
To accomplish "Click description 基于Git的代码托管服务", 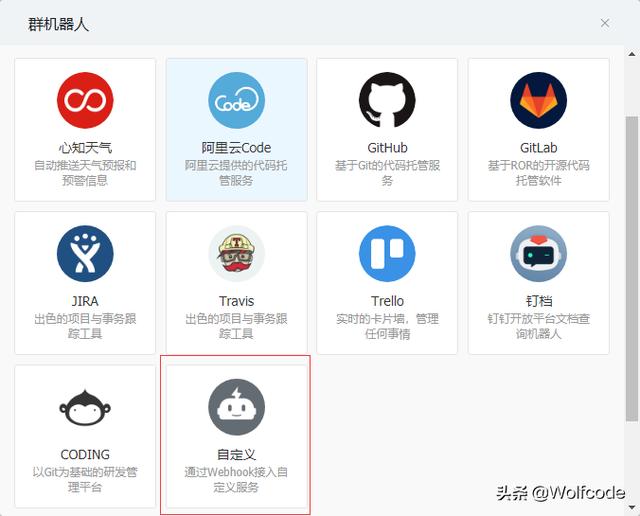I will pyautogui.click(x=387, y=173).
